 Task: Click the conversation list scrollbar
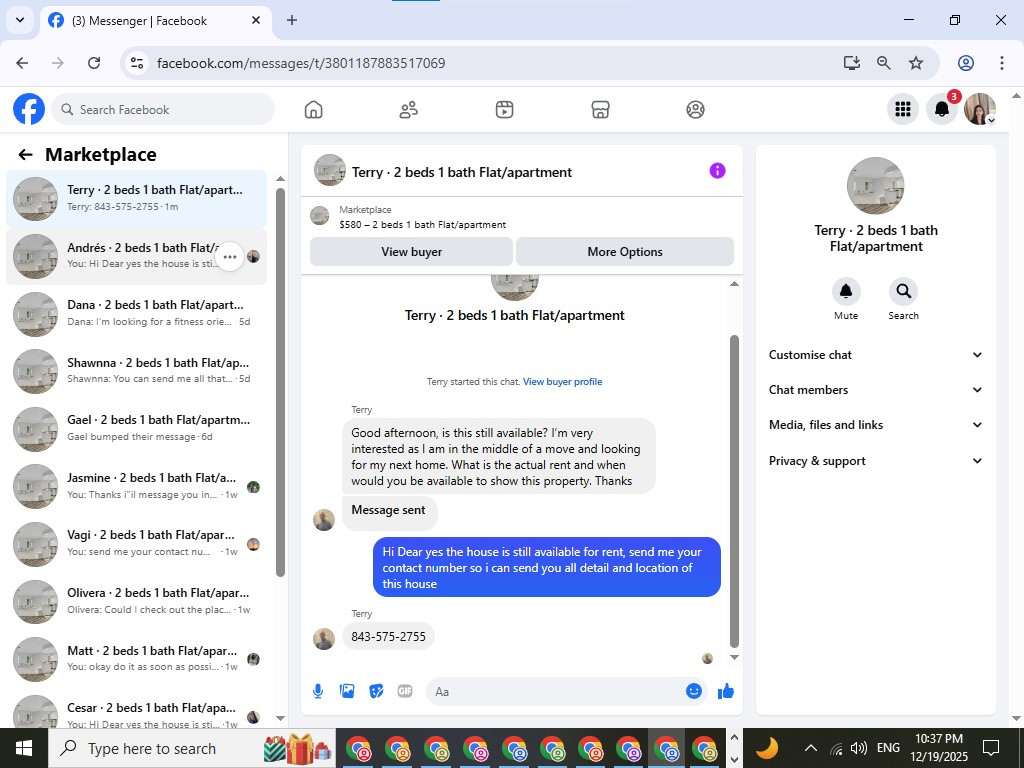coord(280,382)
